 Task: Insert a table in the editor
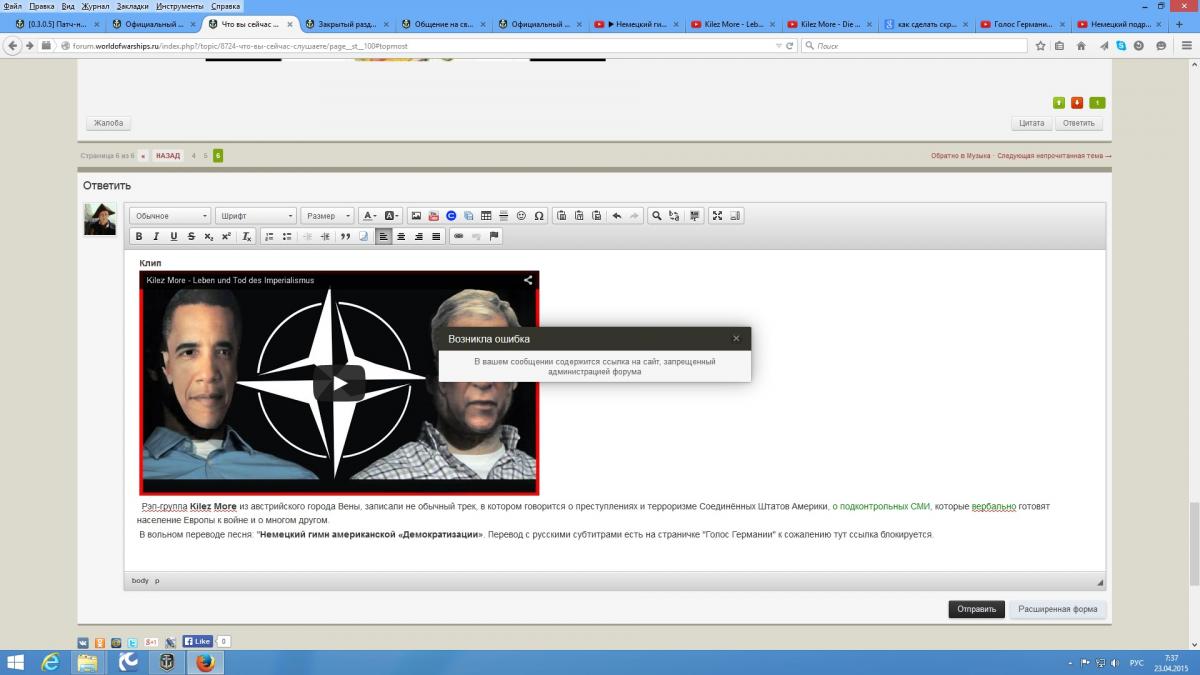pyautogui.click(x=486, y=215)
